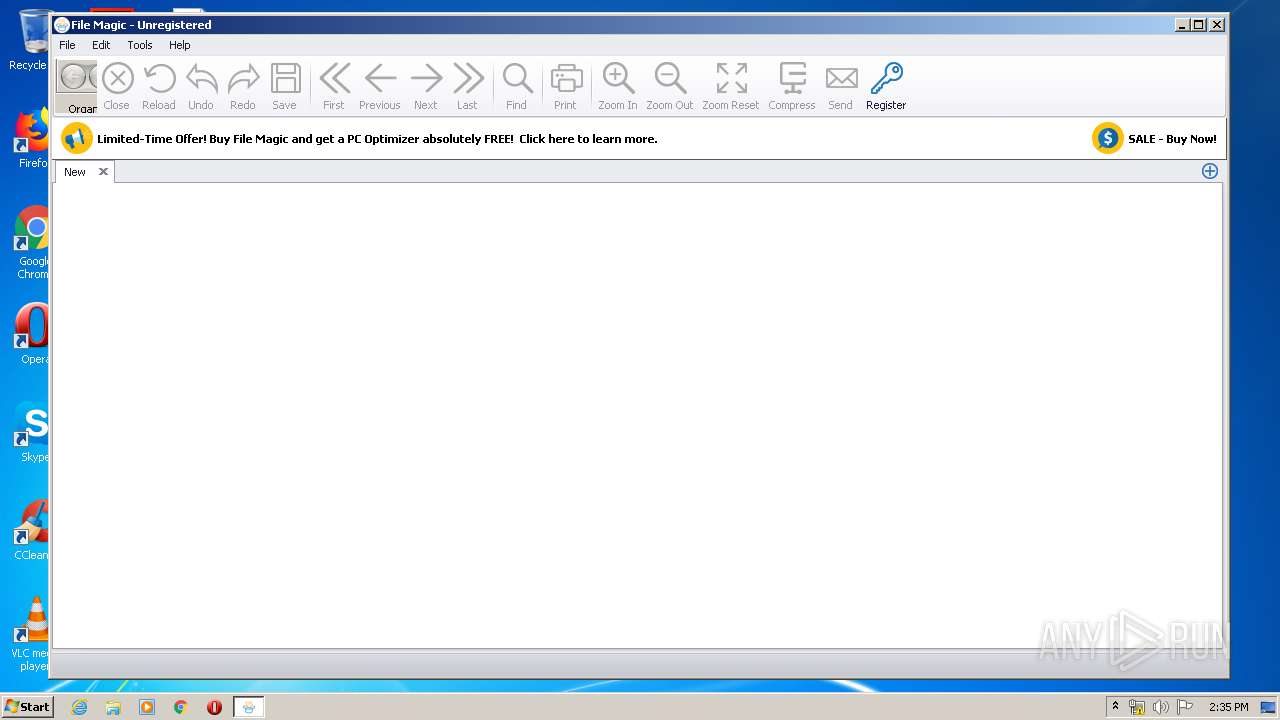1280x720 pixels.
Task: Click SALE - Buy Now! button
Action: (x=1172, y=139)
